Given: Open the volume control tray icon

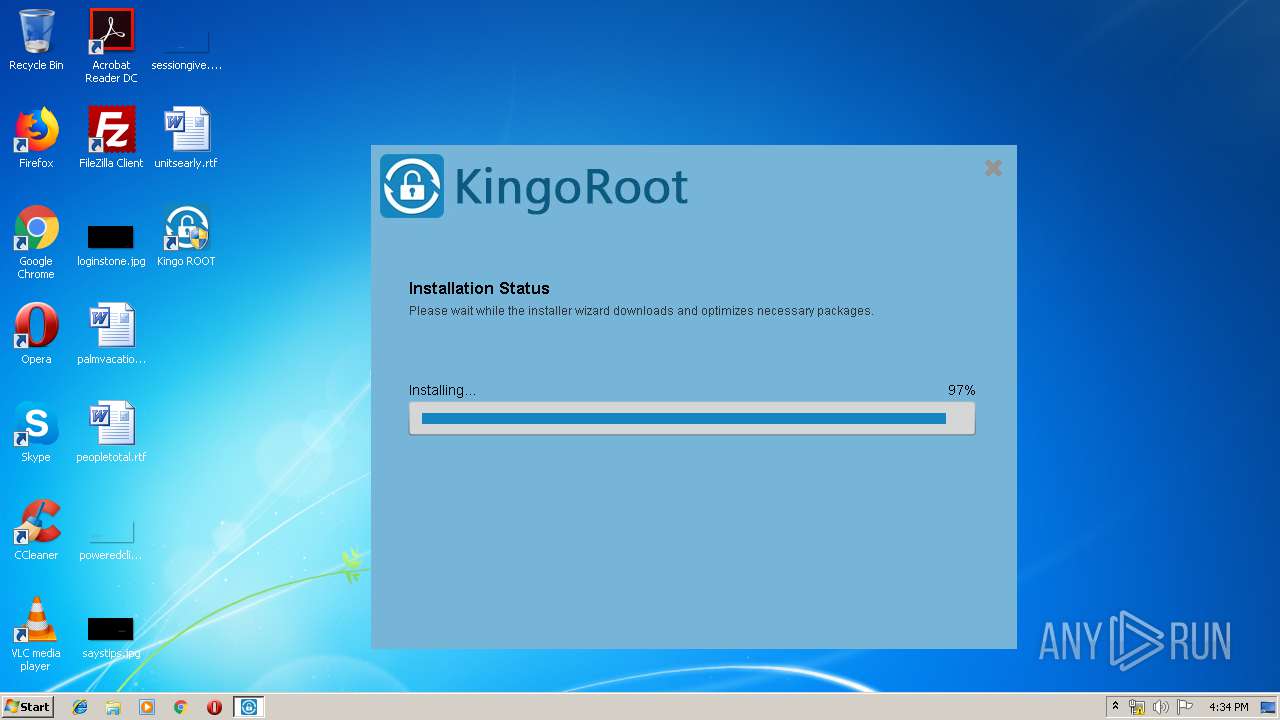Looking at the screenshot, I should [1161, 707].
